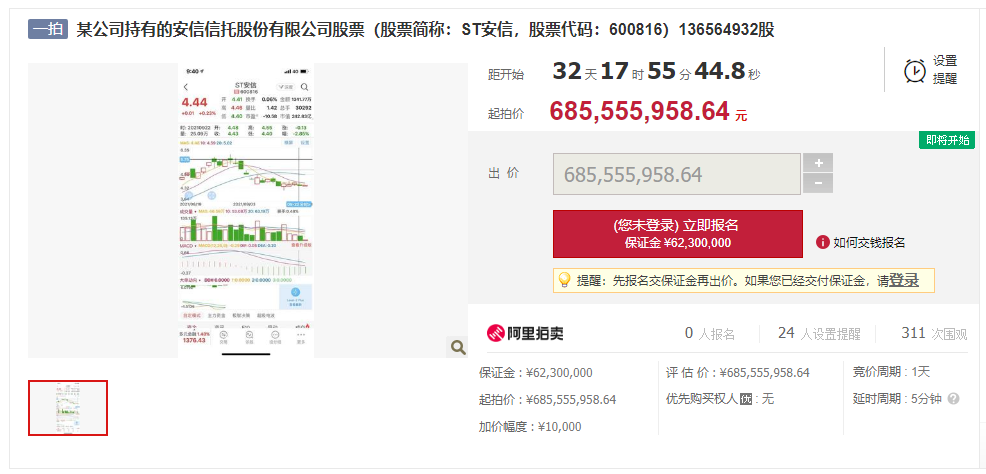Click the search icon in phone screenshot

(304, 87)
